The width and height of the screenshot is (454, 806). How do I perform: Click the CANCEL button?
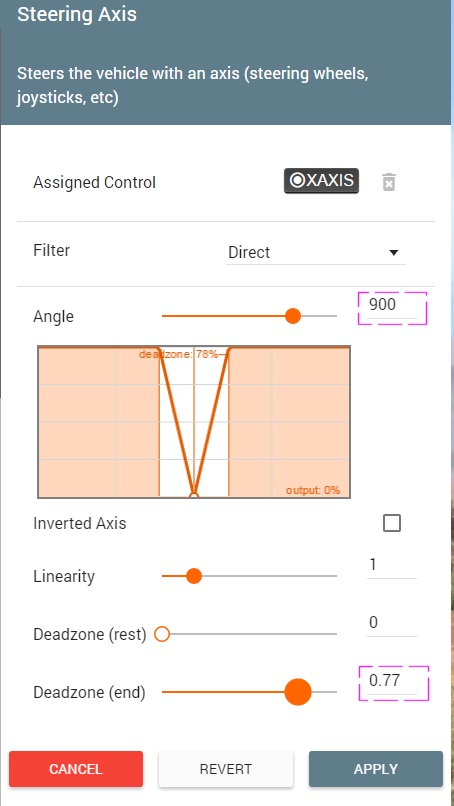click(x=76, y=769)
